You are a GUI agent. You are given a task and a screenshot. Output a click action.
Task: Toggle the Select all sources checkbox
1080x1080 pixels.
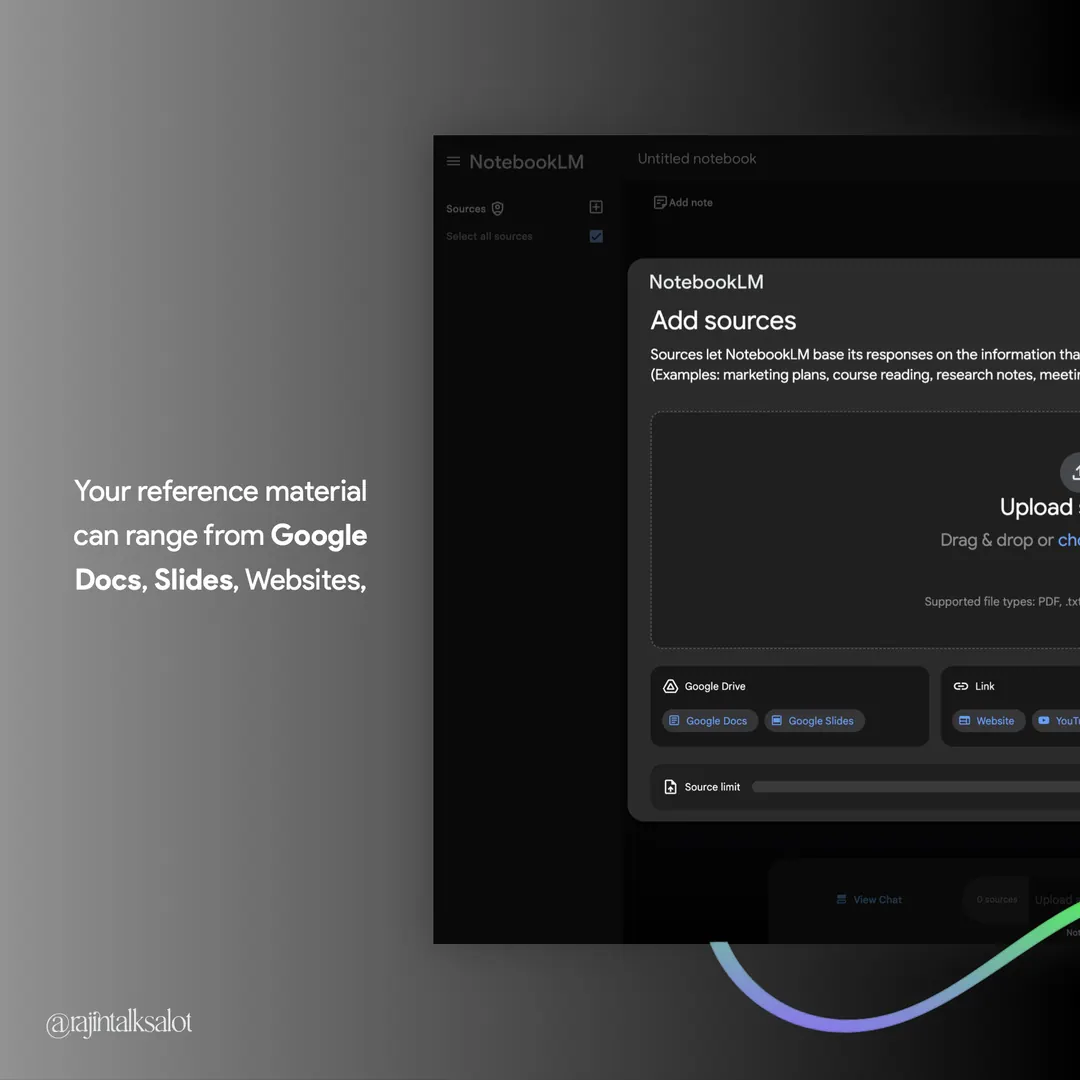pos(596,236)
